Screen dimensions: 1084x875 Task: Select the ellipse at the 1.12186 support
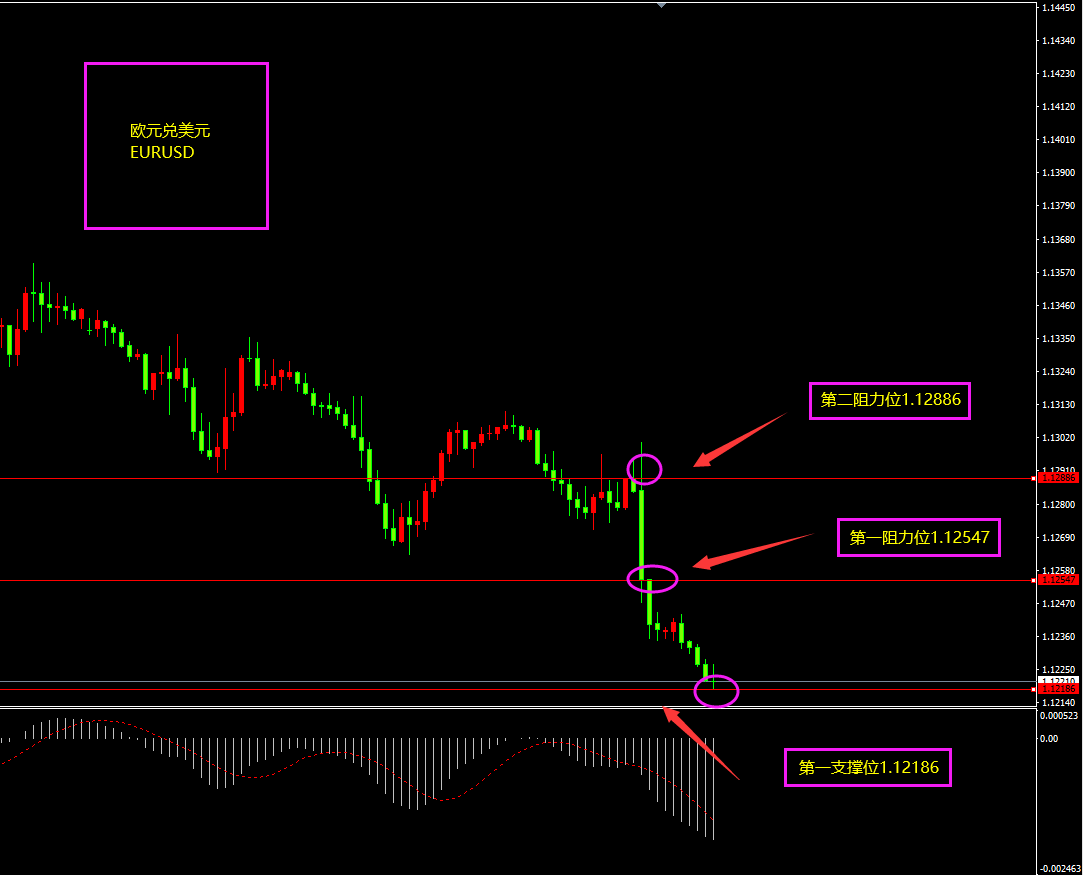(716, 690)
